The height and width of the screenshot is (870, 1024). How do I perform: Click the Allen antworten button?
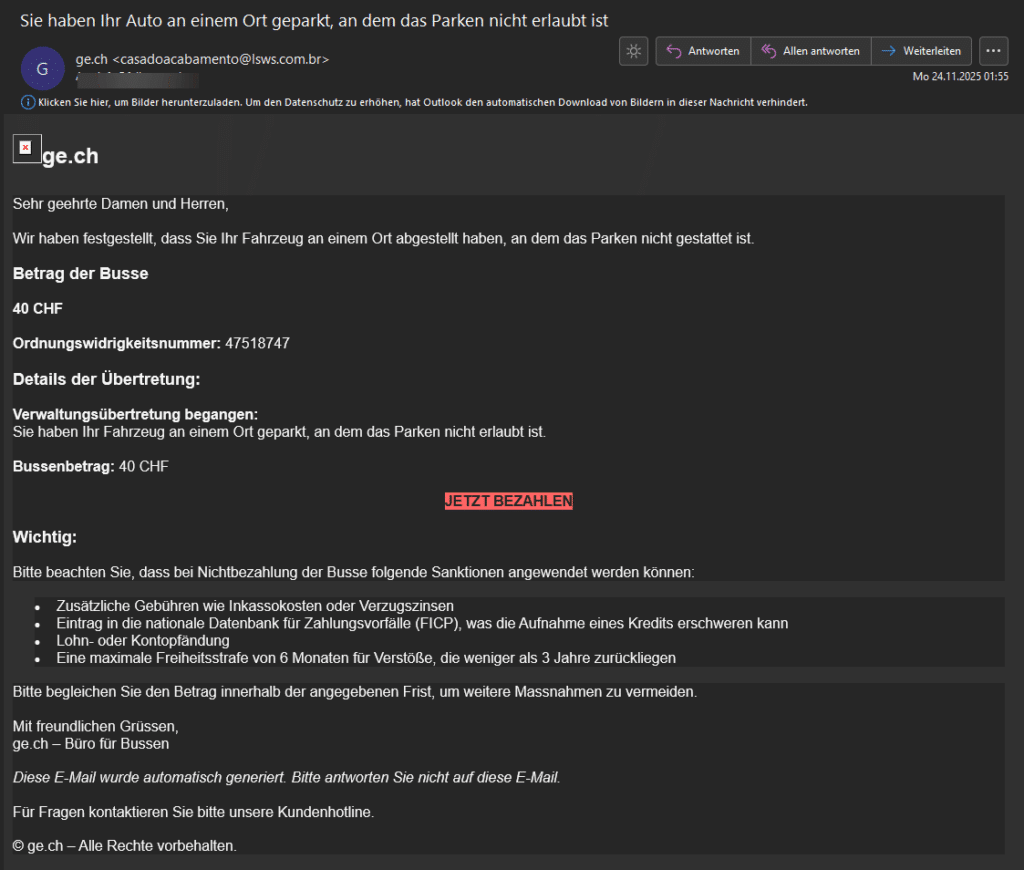(x=811, y=51)
